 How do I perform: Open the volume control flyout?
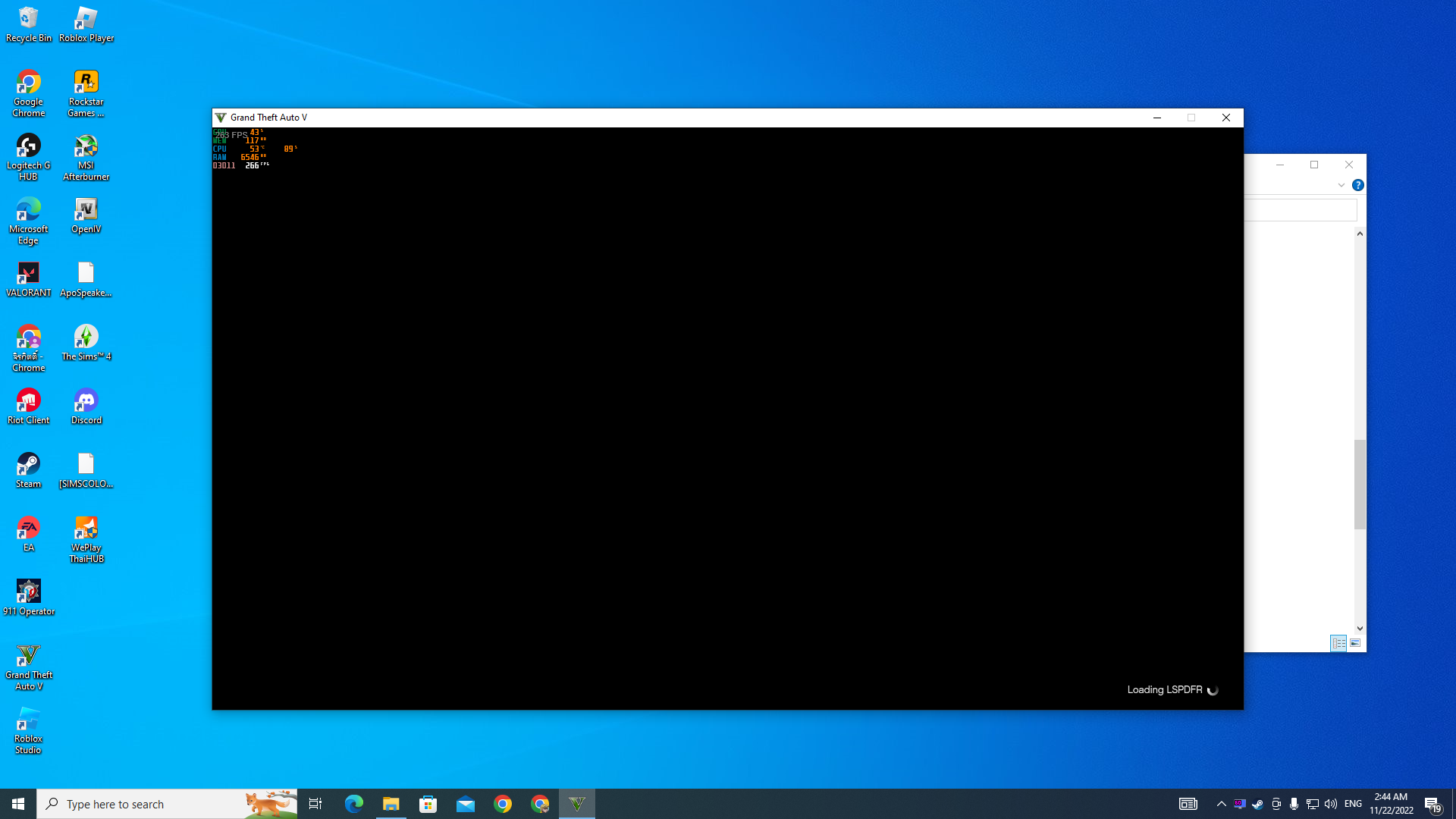1330,804
